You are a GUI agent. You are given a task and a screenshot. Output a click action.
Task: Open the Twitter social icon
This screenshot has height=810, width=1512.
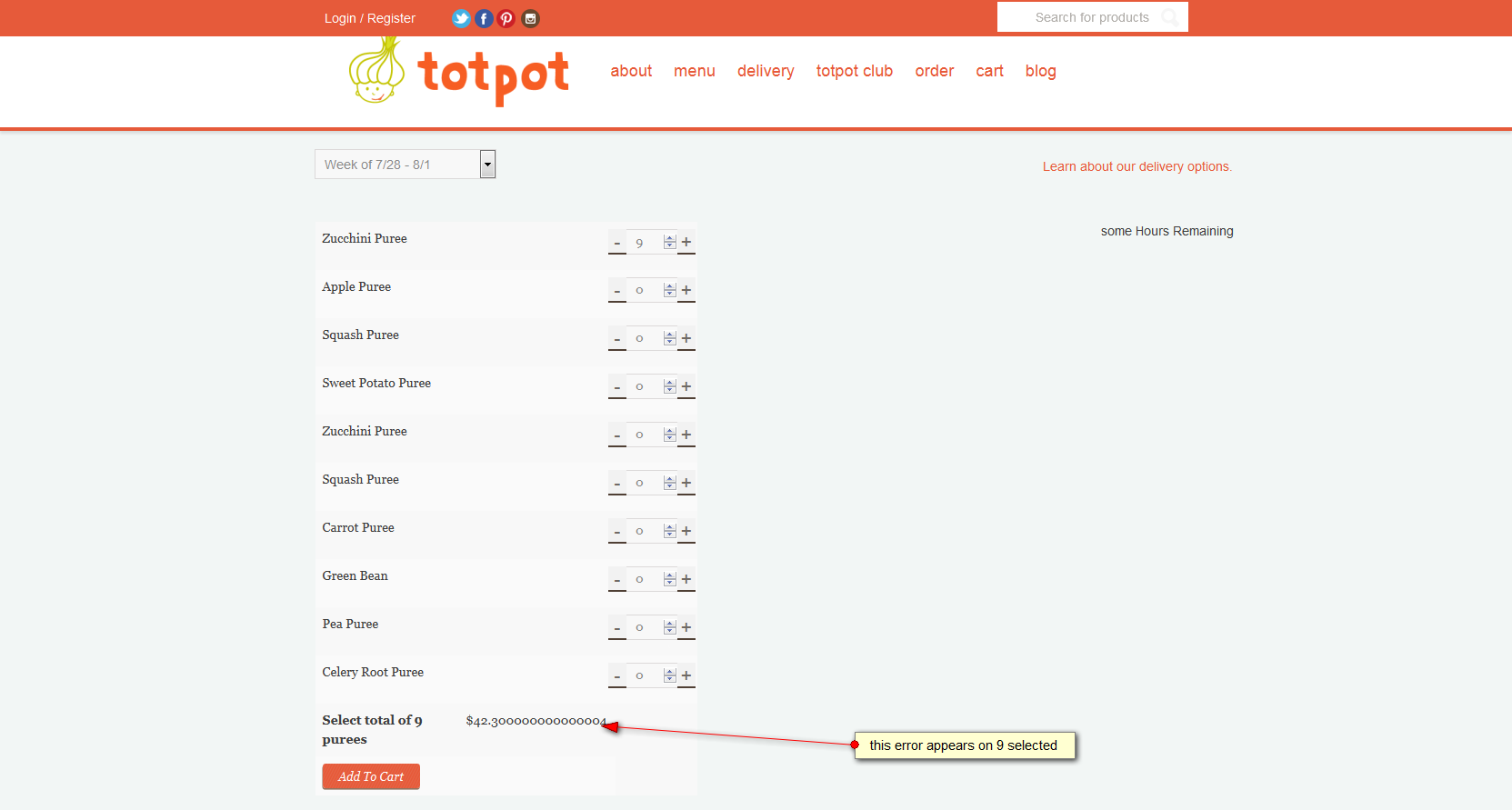pos(462,18)
